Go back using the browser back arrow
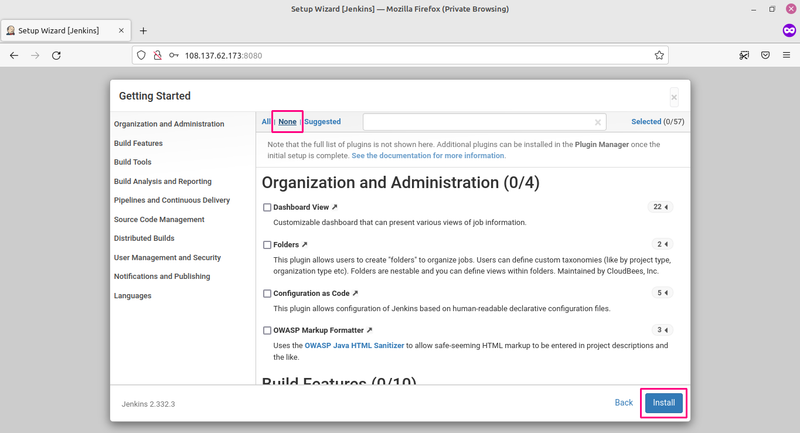 coord(14,56)
